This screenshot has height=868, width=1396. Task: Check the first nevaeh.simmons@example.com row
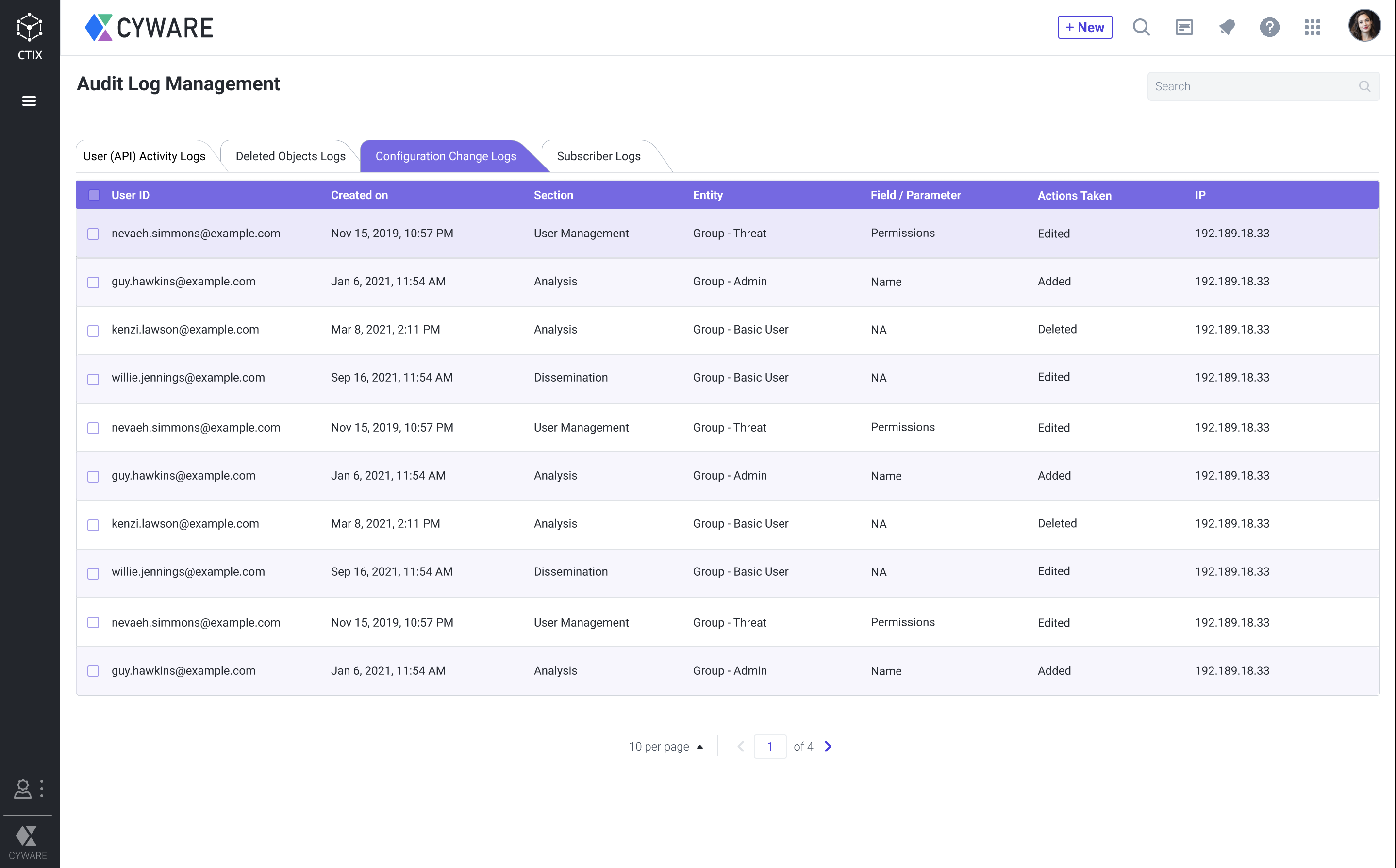pyautogui.click(x=94, y=234)
